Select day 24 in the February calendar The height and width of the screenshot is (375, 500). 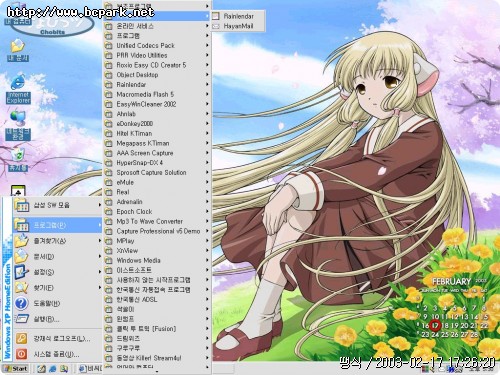pos(435,334)
